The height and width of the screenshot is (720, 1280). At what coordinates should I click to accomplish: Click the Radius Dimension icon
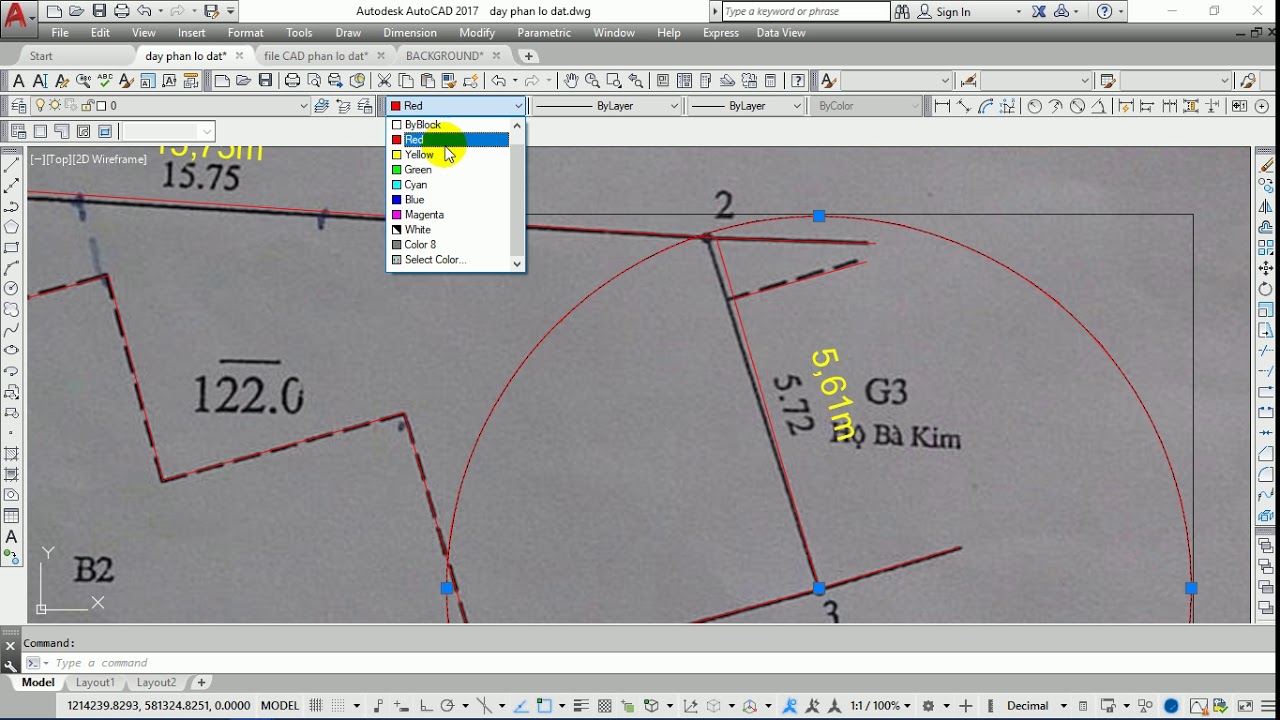coord(1034,106)
